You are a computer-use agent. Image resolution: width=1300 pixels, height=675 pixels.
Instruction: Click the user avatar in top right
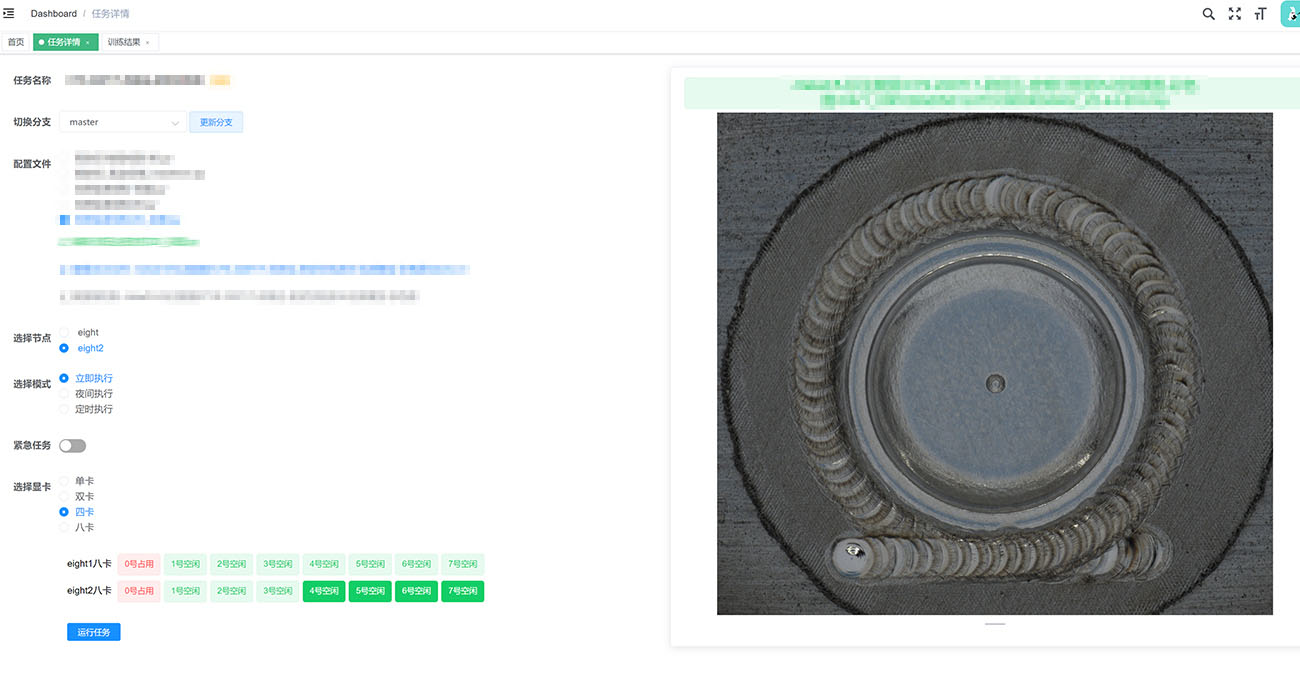pyautogui.click(x=1290, y=14)
